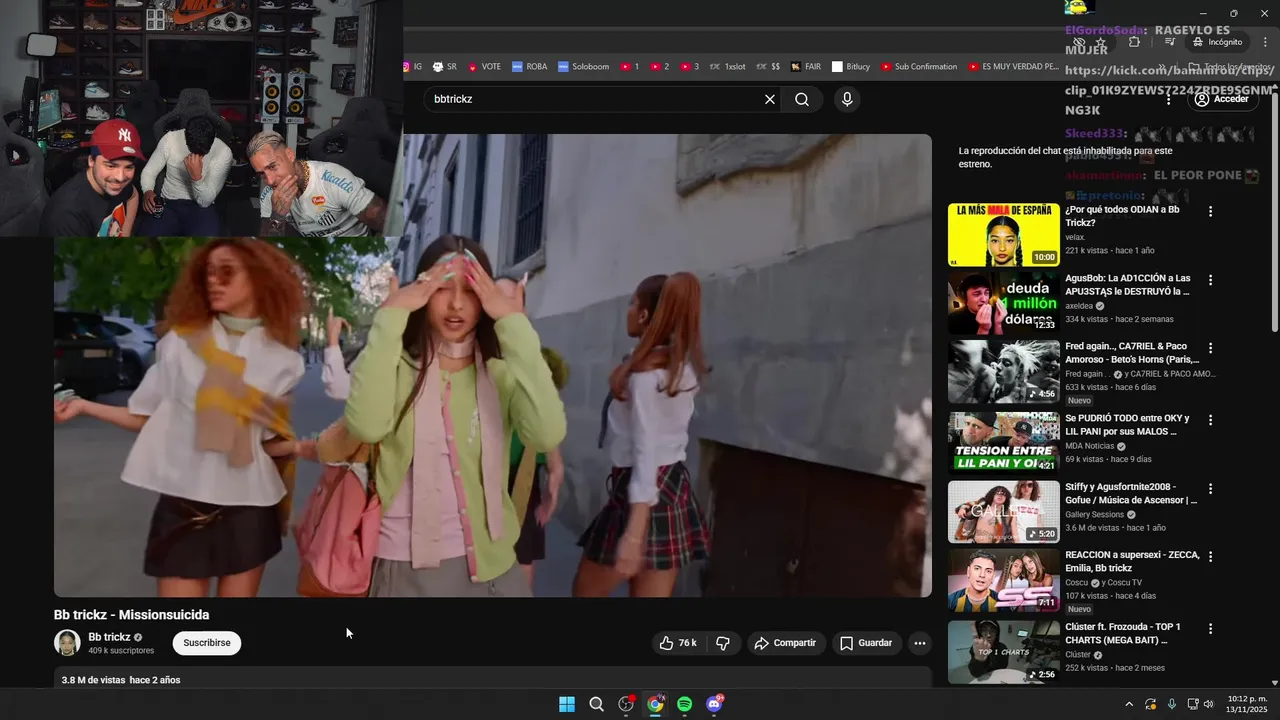1280x720 pixels.
Task: Open Chrome three-dot menu
Action: (1266, 42)
